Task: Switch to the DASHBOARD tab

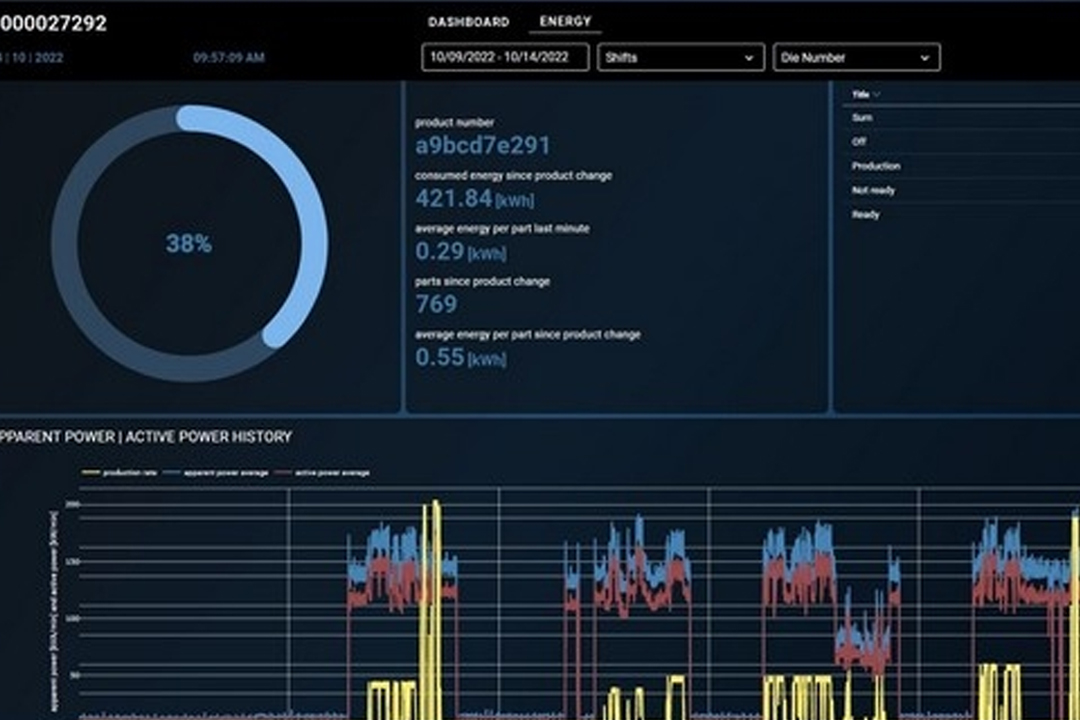Action: (468, 22)
